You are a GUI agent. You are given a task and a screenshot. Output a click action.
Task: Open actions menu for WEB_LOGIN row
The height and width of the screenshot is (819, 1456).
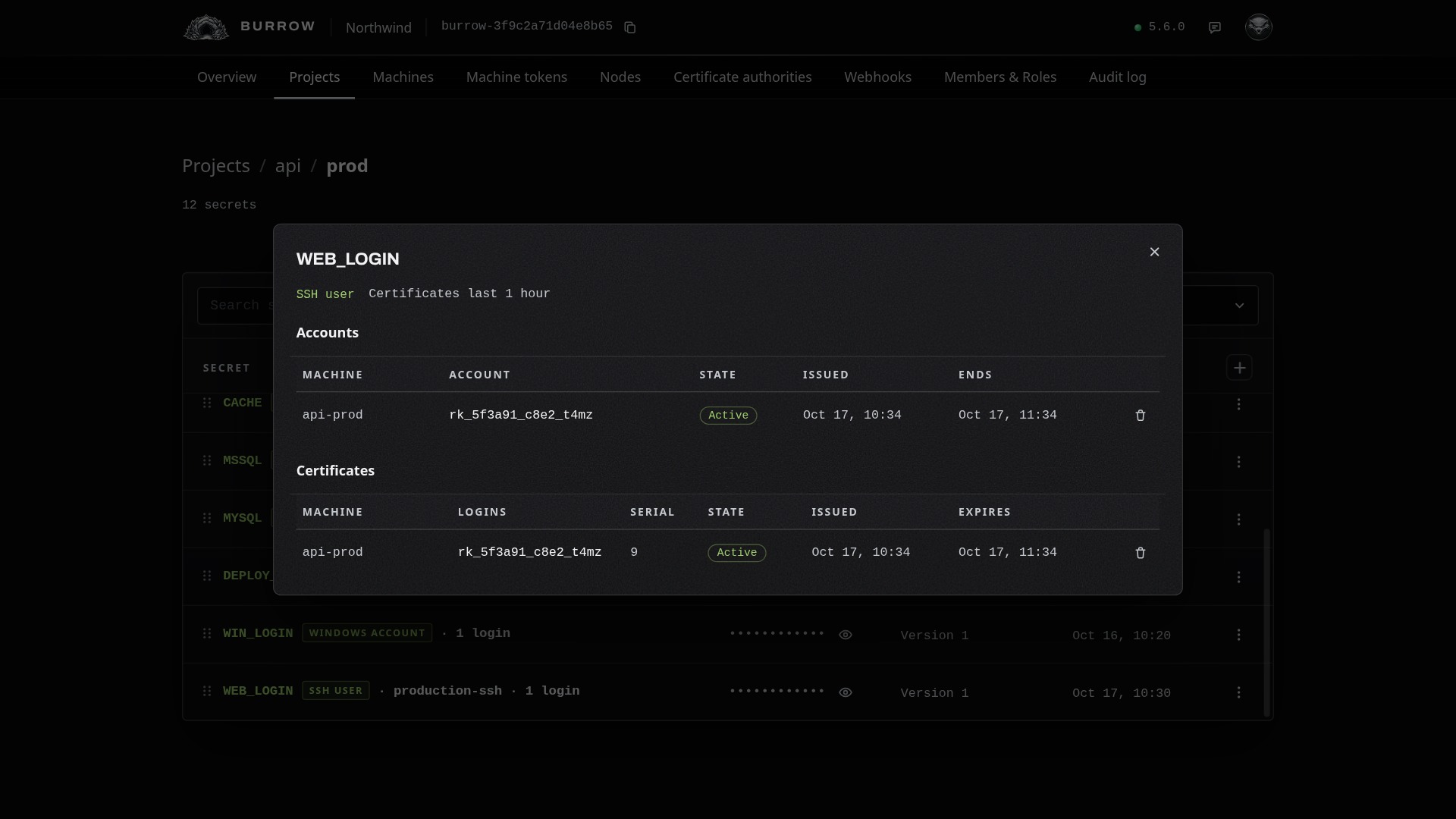point(1238,692)
